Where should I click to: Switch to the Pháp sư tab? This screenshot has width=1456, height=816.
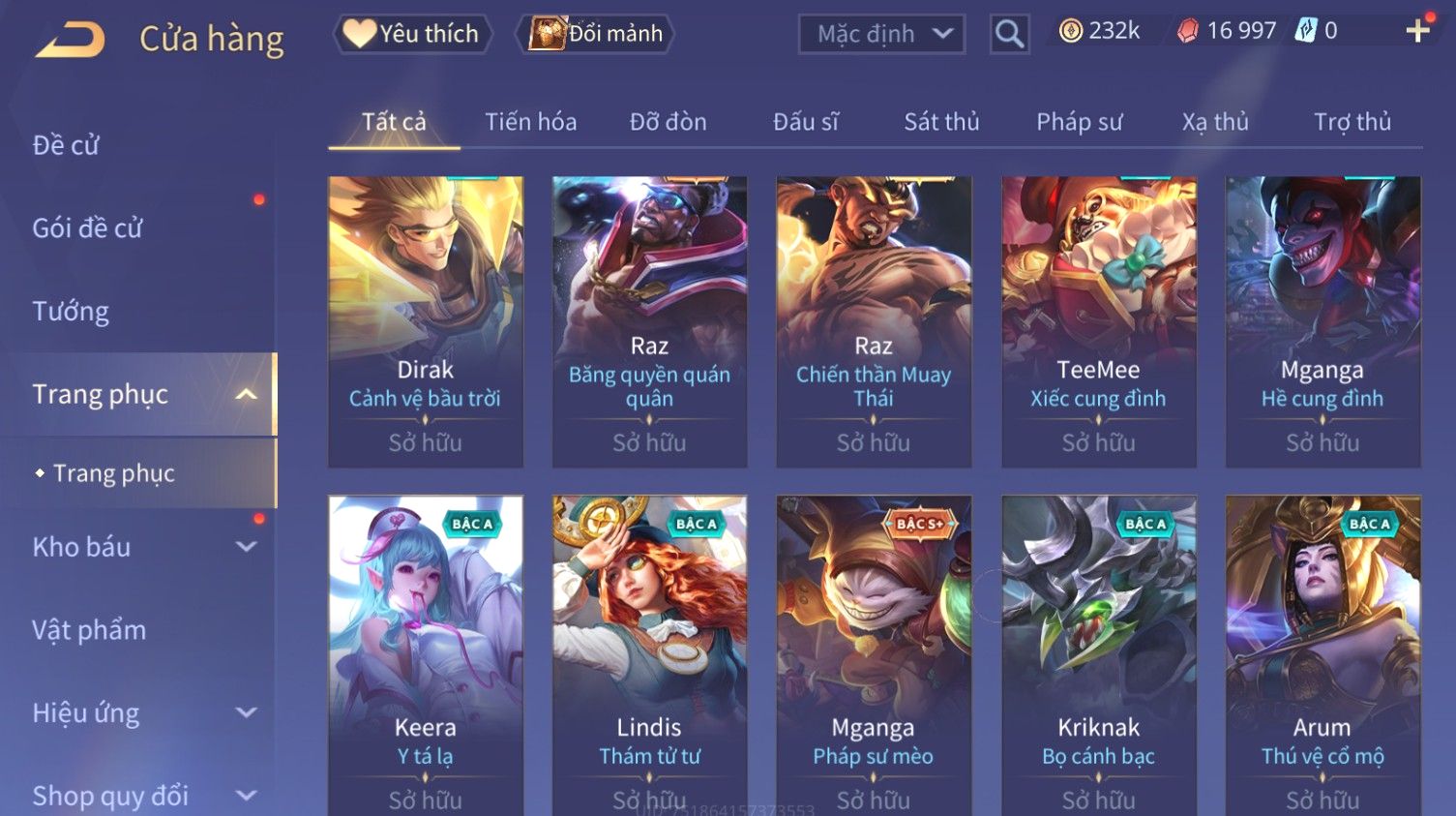coord(1080,122)
